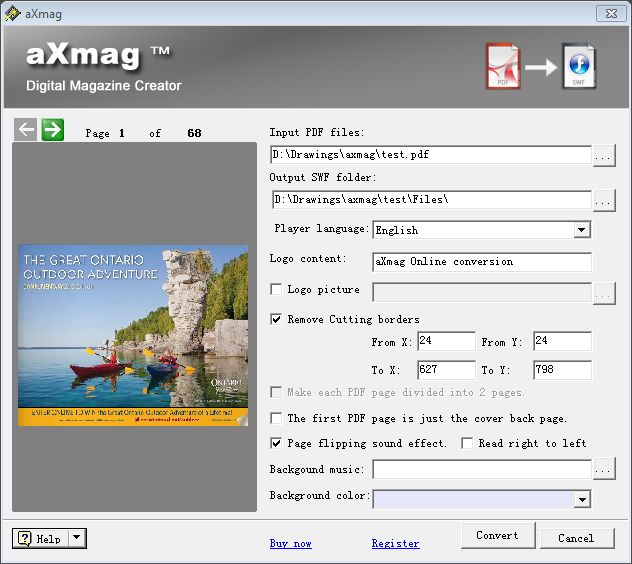The image size is (632, 564).
Task: Click the aXmag app icon in the title bar
Action: [x=12, y=13]
